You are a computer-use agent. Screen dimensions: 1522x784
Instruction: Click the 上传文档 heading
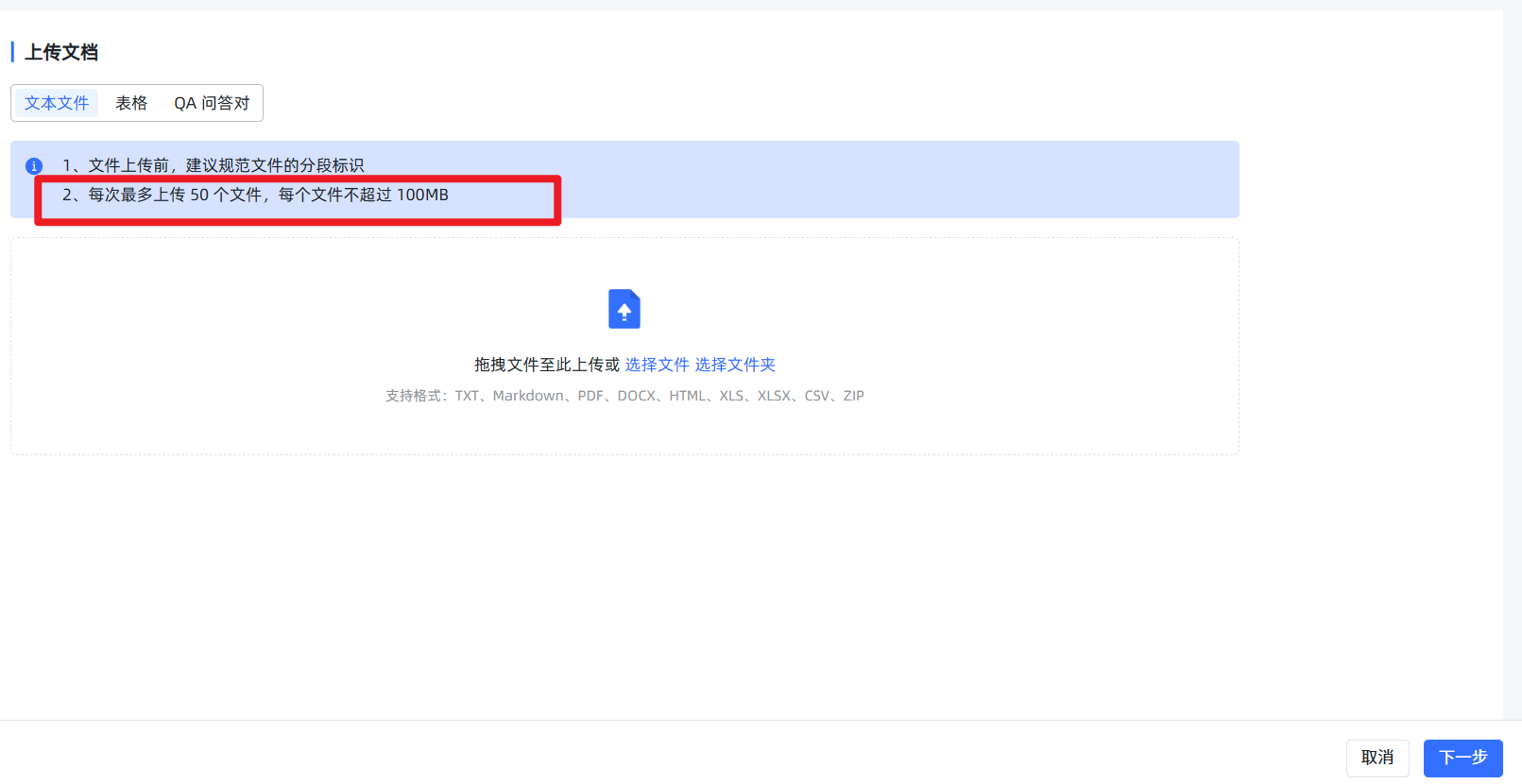(61, 52)
